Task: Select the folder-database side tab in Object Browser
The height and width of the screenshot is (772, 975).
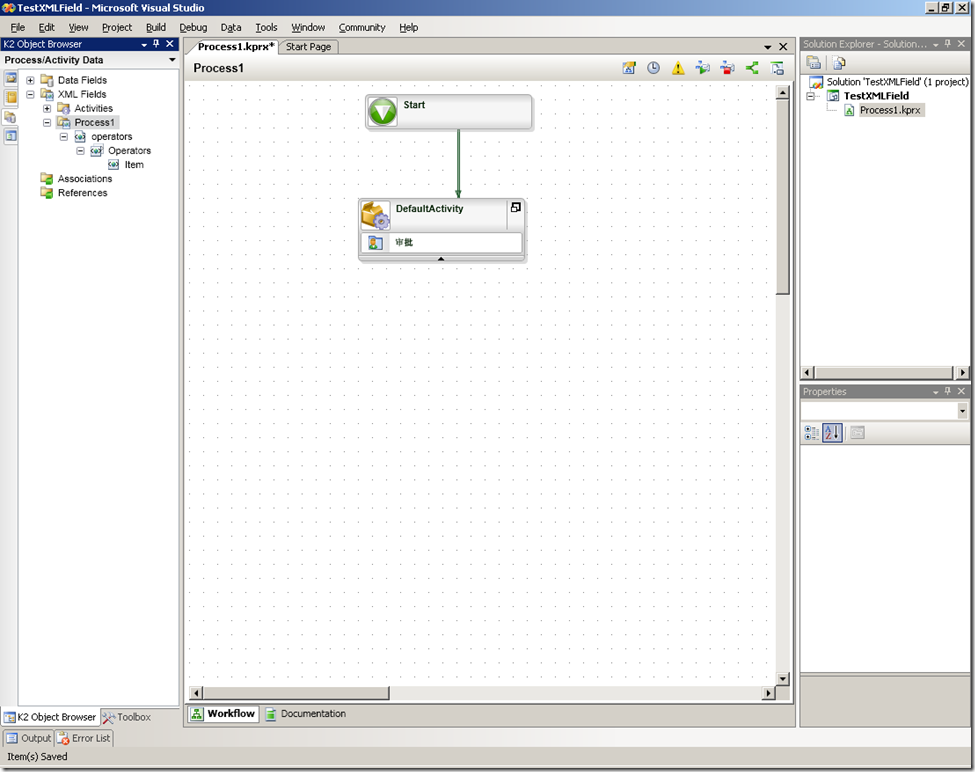Action: tap(11, 117)
